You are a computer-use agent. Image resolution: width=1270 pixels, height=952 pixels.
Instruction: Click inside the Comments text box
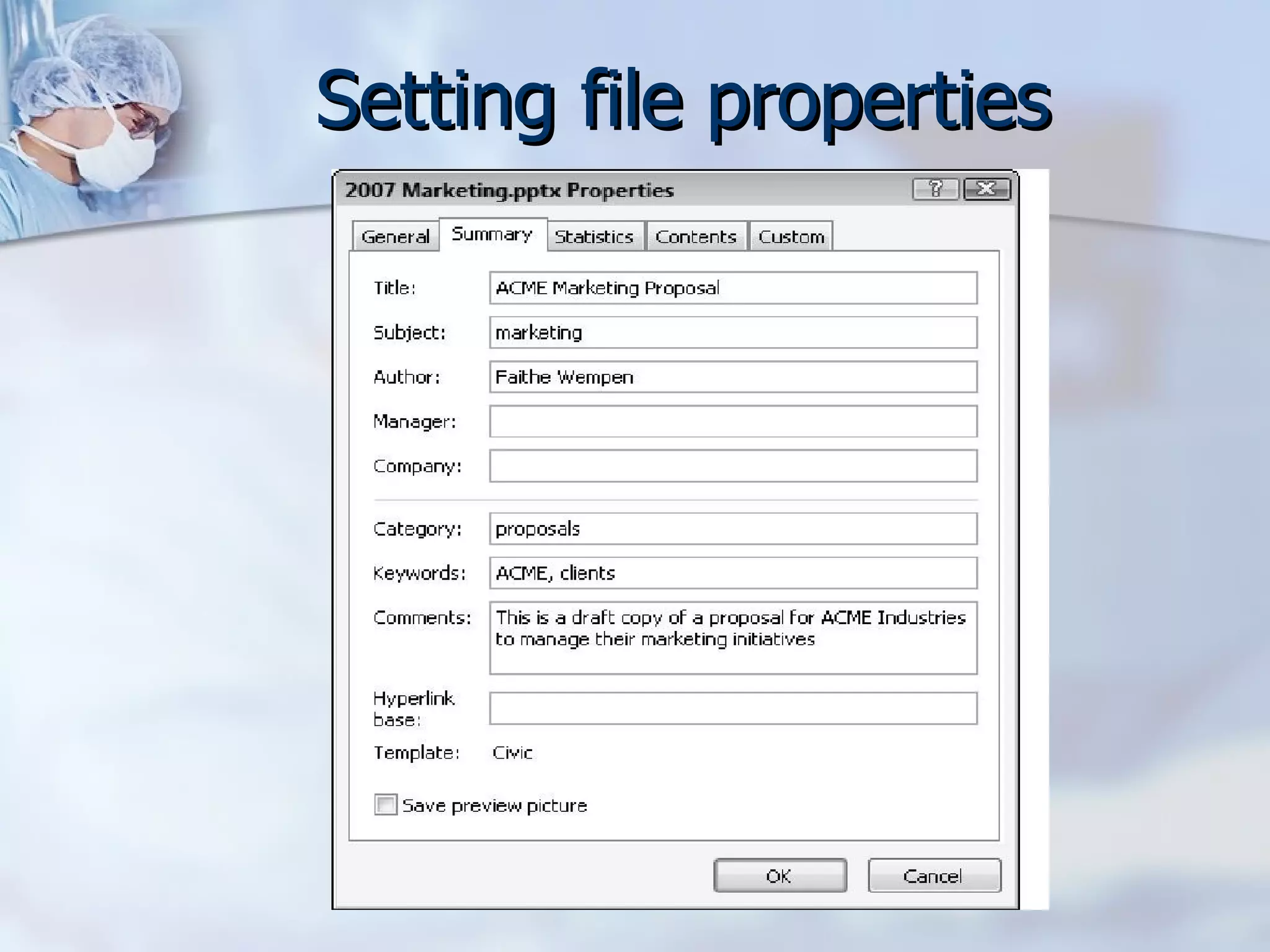point(733,638)
